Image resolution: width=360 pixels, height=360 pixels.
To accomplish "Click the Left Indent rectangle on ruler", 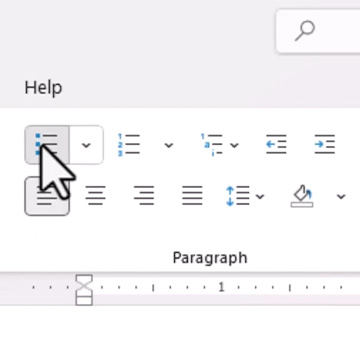I will point(84,301).
